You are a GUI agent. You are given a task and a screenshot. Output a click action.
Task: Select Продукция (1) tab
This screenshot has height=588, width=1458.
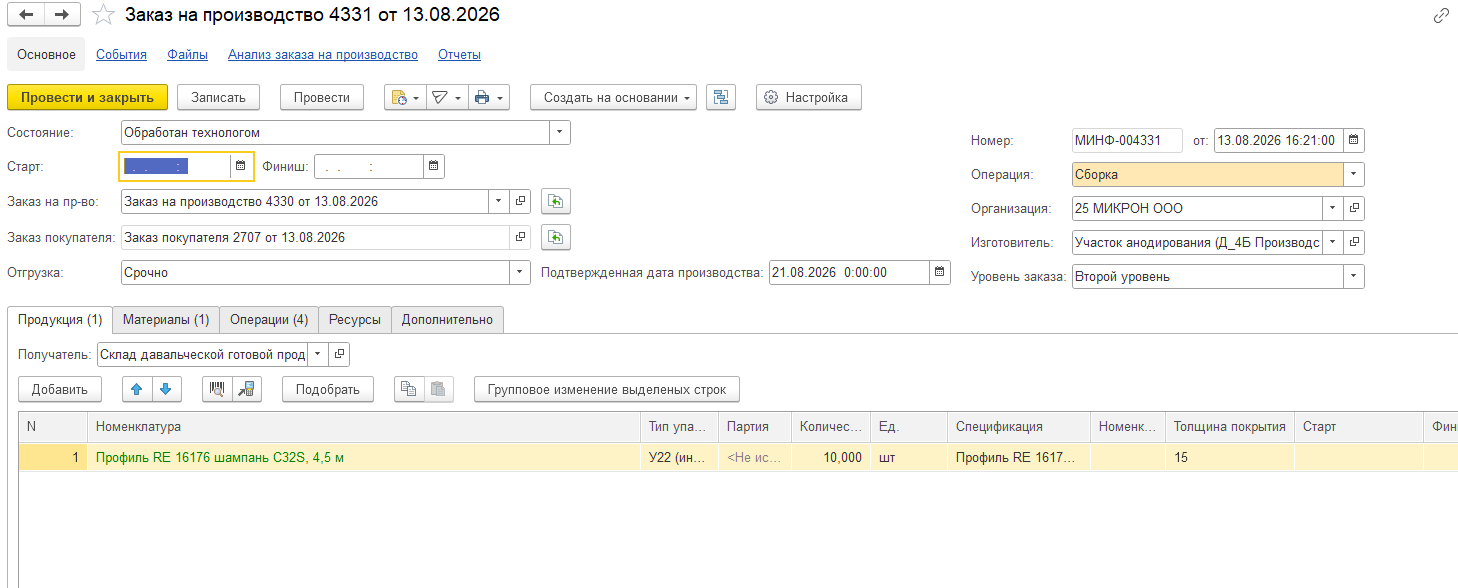(60, 319)
